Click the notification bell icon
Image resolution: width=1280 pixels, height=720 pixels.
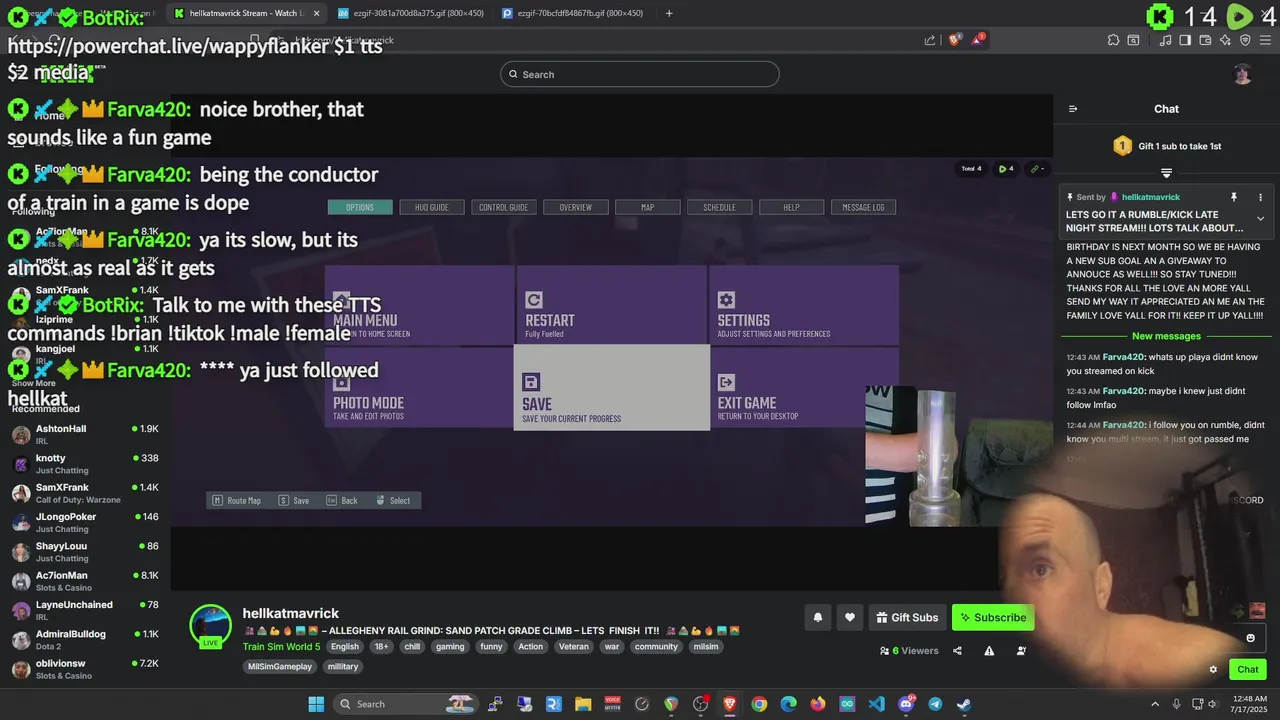tap(817, 617)
